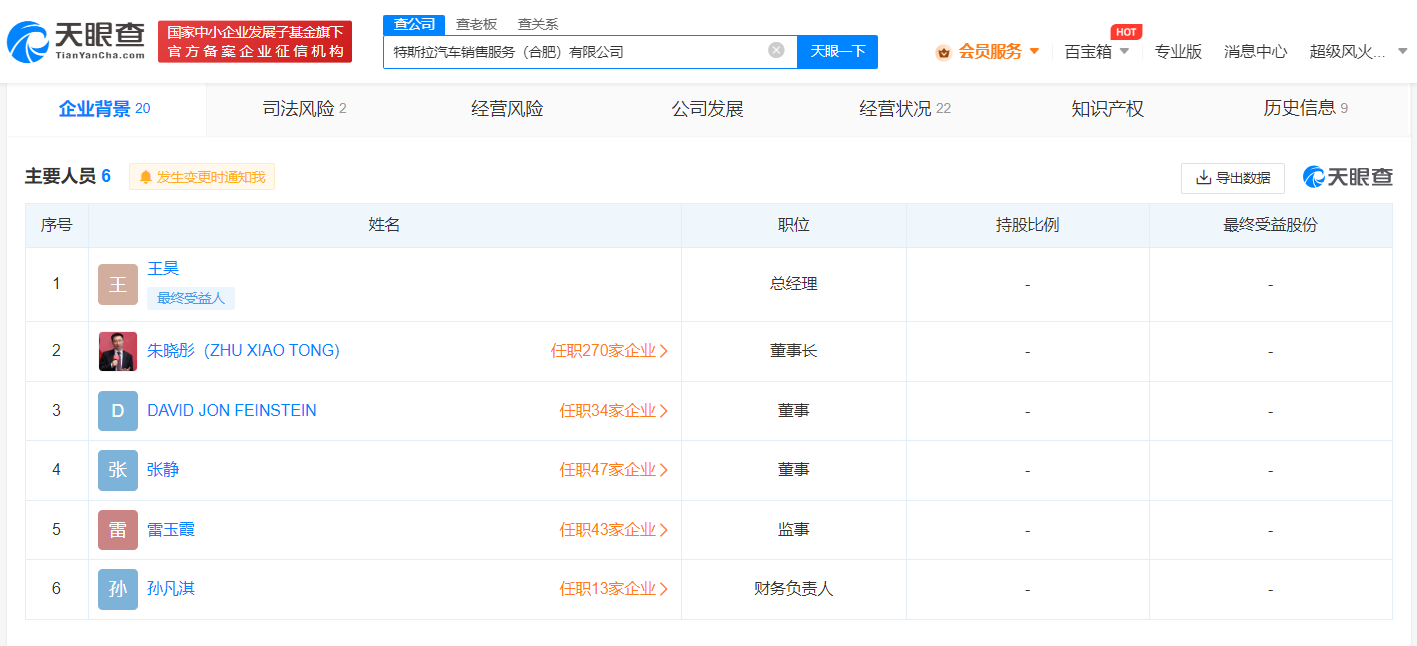
Task: Open the 专业版 link
Action: (1178, 51)
